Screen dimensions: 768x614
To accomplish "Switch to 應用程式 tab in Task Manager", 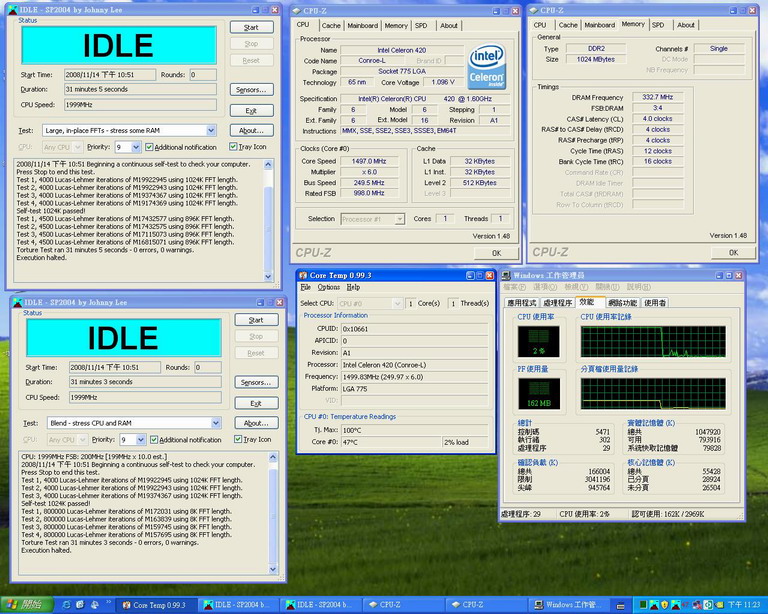I will coord(522,303).
